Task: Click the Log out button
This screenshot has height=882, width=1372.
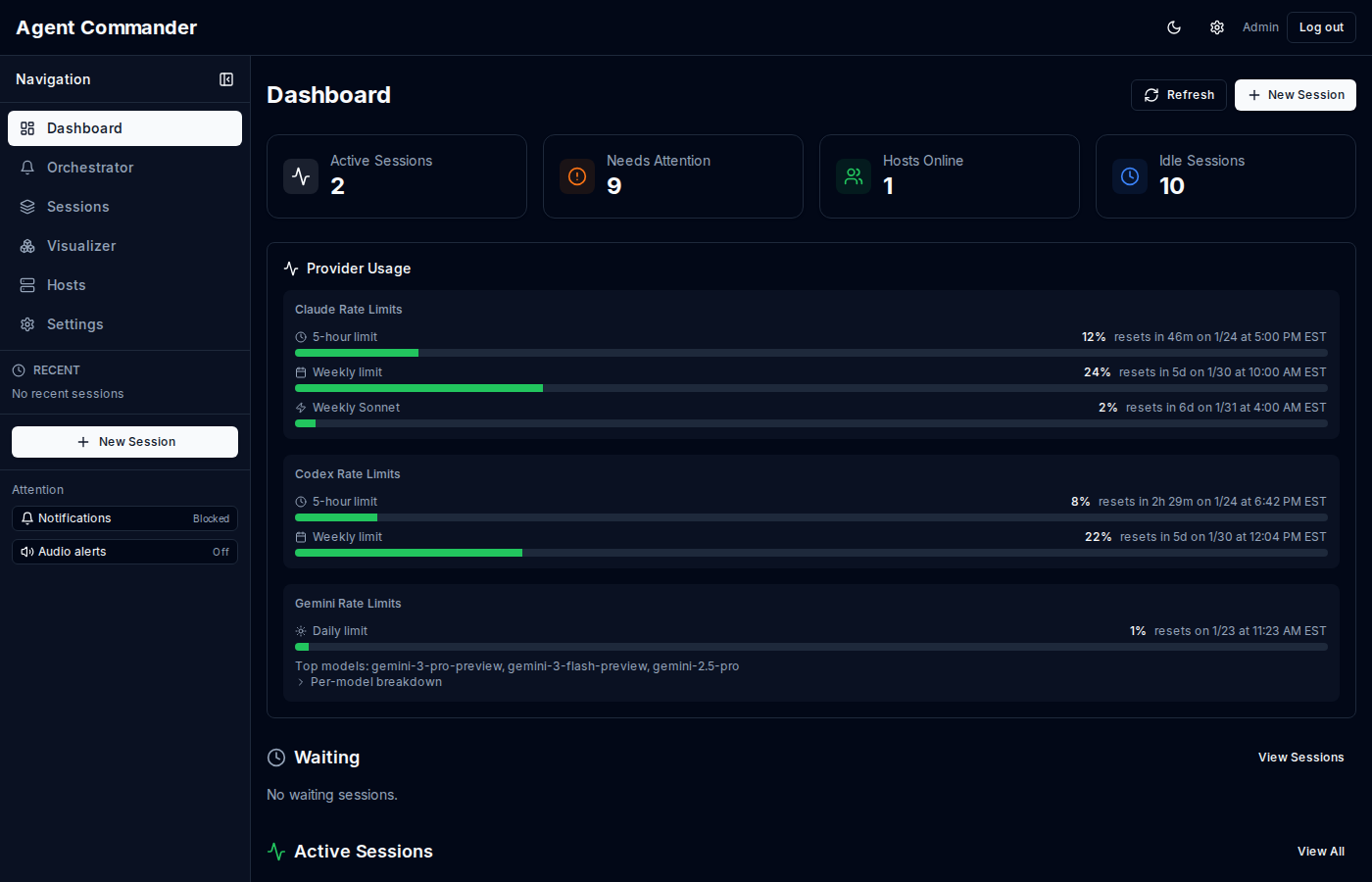Action: [1321, 26]
